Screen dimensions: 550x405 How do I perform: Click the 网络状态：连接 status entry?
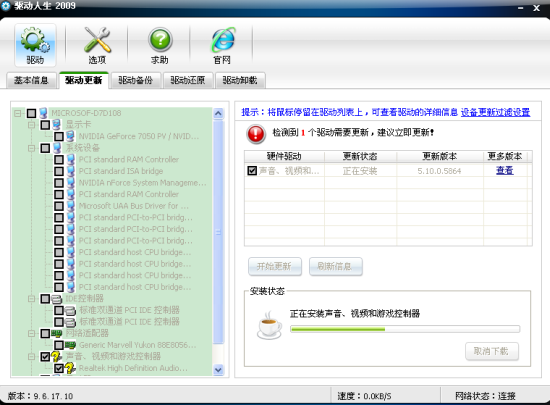485,396
